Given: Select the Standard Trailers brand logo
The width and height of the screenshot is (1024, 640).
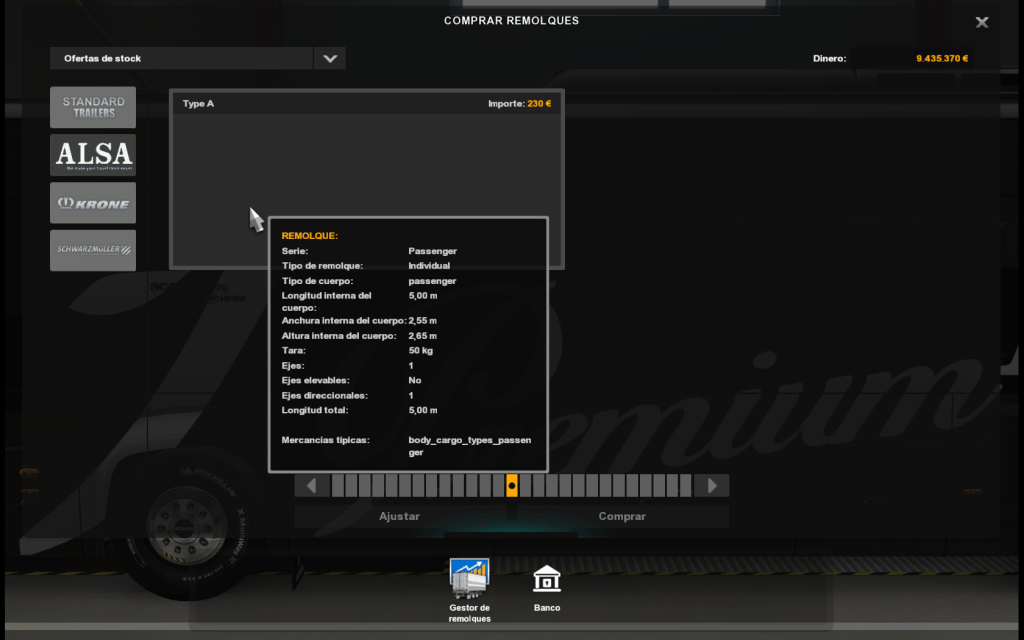Looking at the screenshot, I should pyautogui.click(x=93, y=107).
